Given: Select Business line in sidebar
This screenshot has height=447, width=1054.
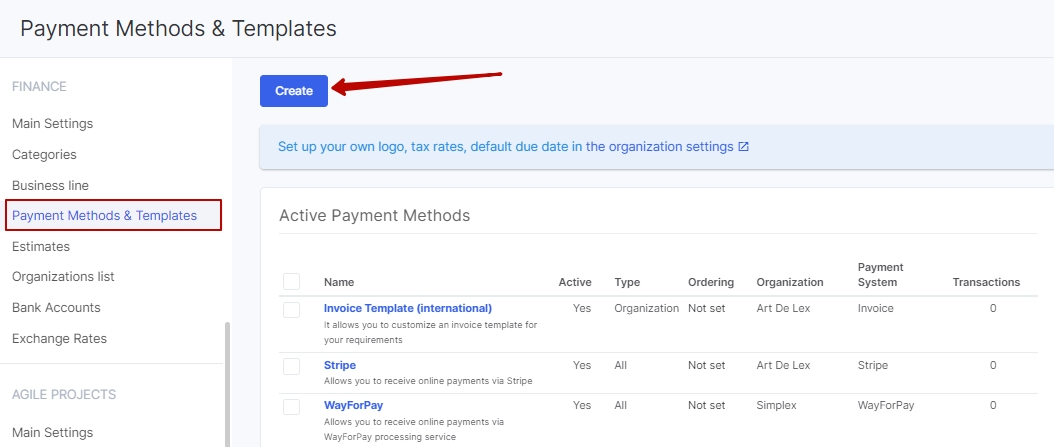Looking at the screenshot, I should [x=50, y=186].
